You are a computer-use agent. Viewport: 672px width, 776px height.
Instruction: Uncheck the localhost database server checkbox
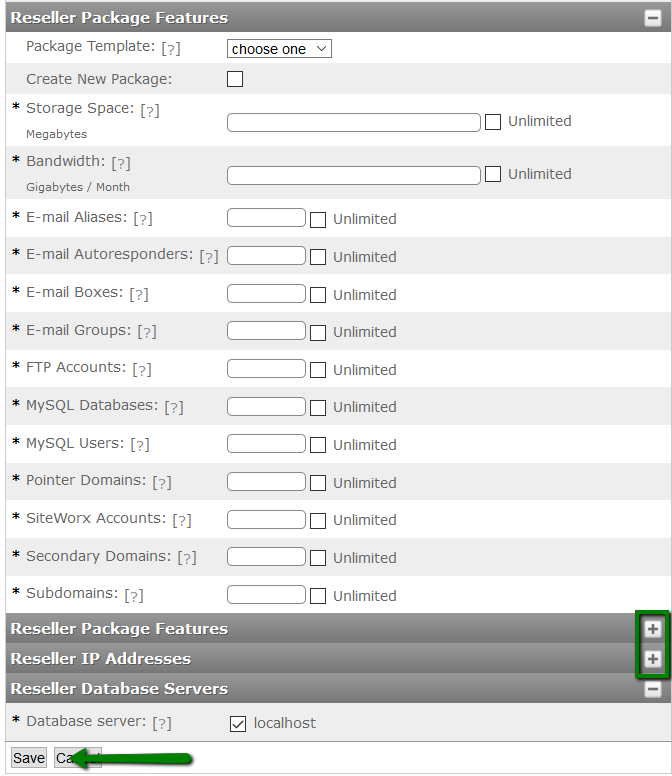pos(238,723)
